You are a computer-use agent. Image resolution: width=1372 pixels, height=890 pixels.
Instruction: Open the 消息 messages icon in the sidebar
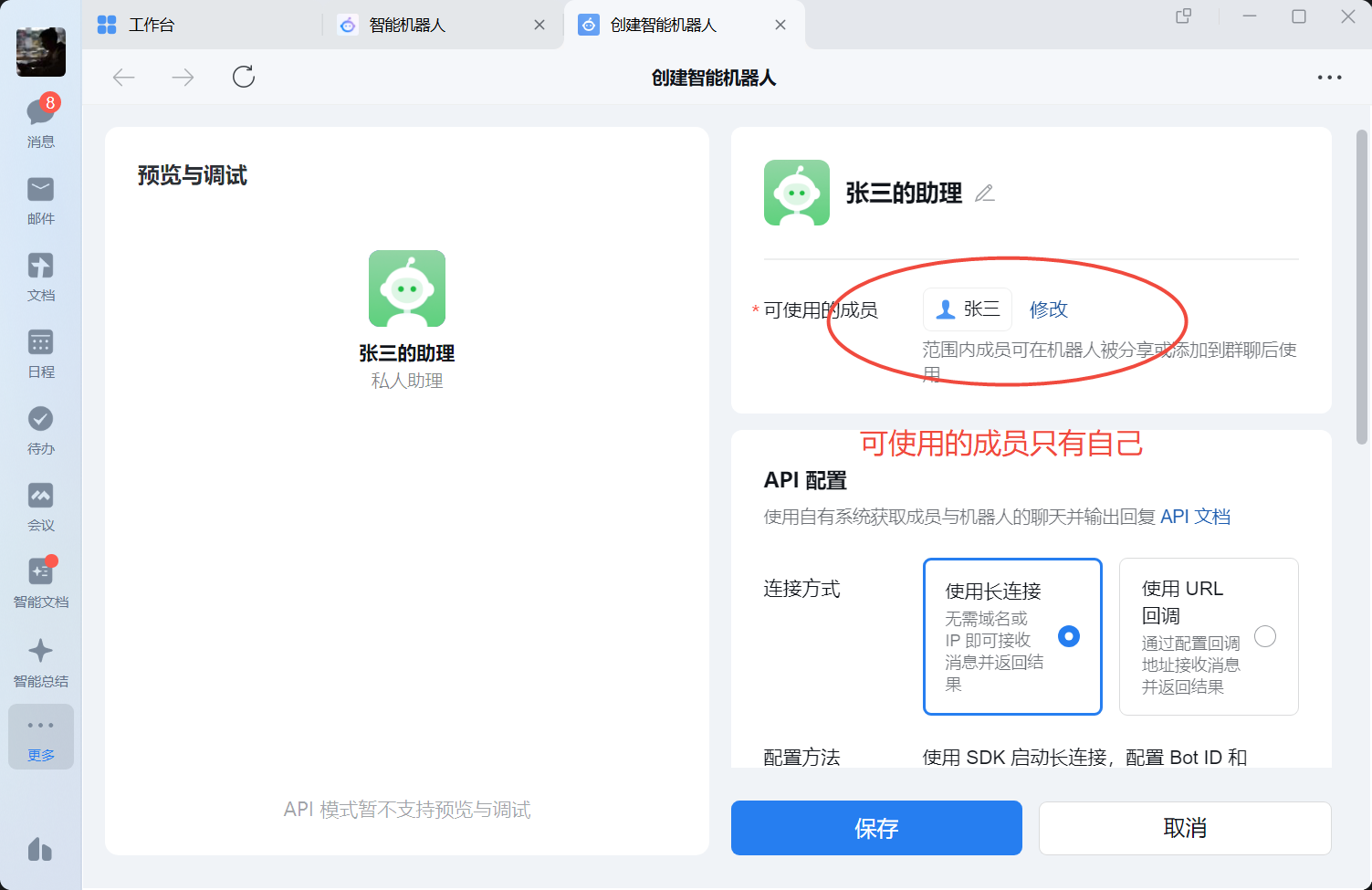tap(41, 120)
